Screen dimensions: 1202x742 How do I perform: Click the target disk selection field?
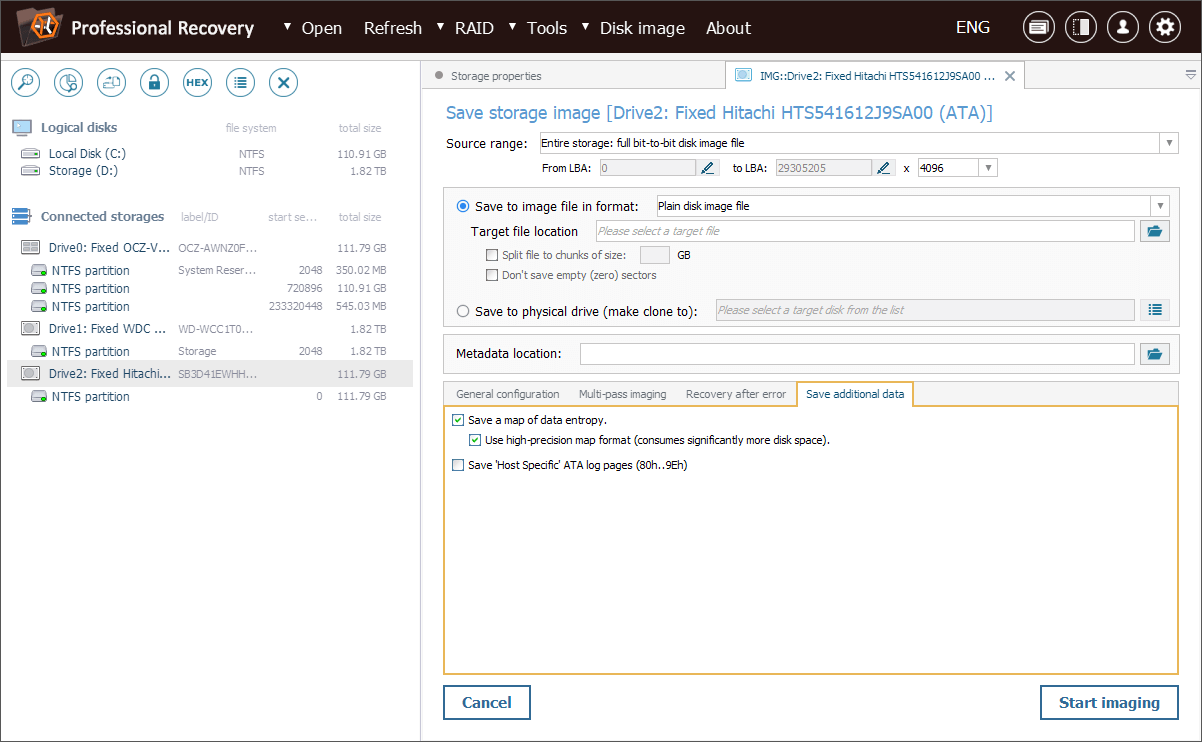tap(925, 310)
